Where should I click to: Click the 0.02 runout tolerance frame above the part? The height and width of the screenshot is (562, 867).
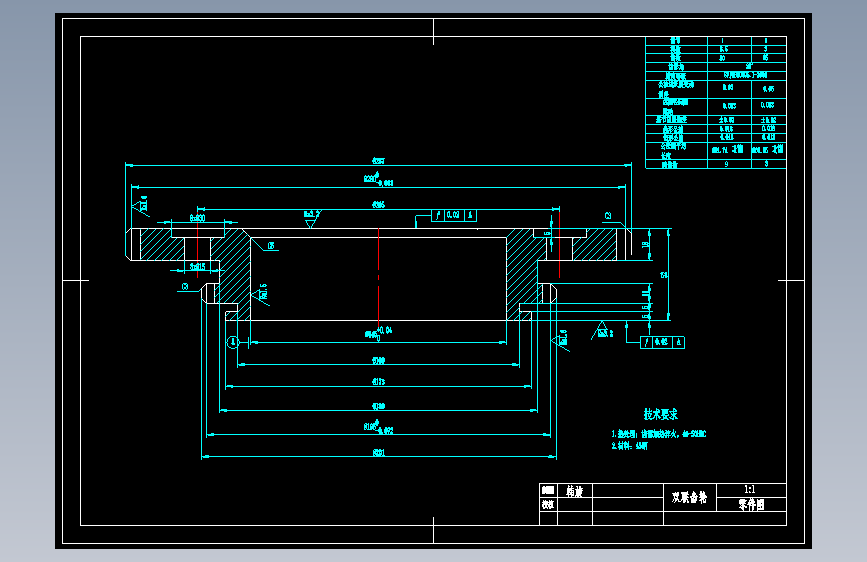(x=454, y=215)
